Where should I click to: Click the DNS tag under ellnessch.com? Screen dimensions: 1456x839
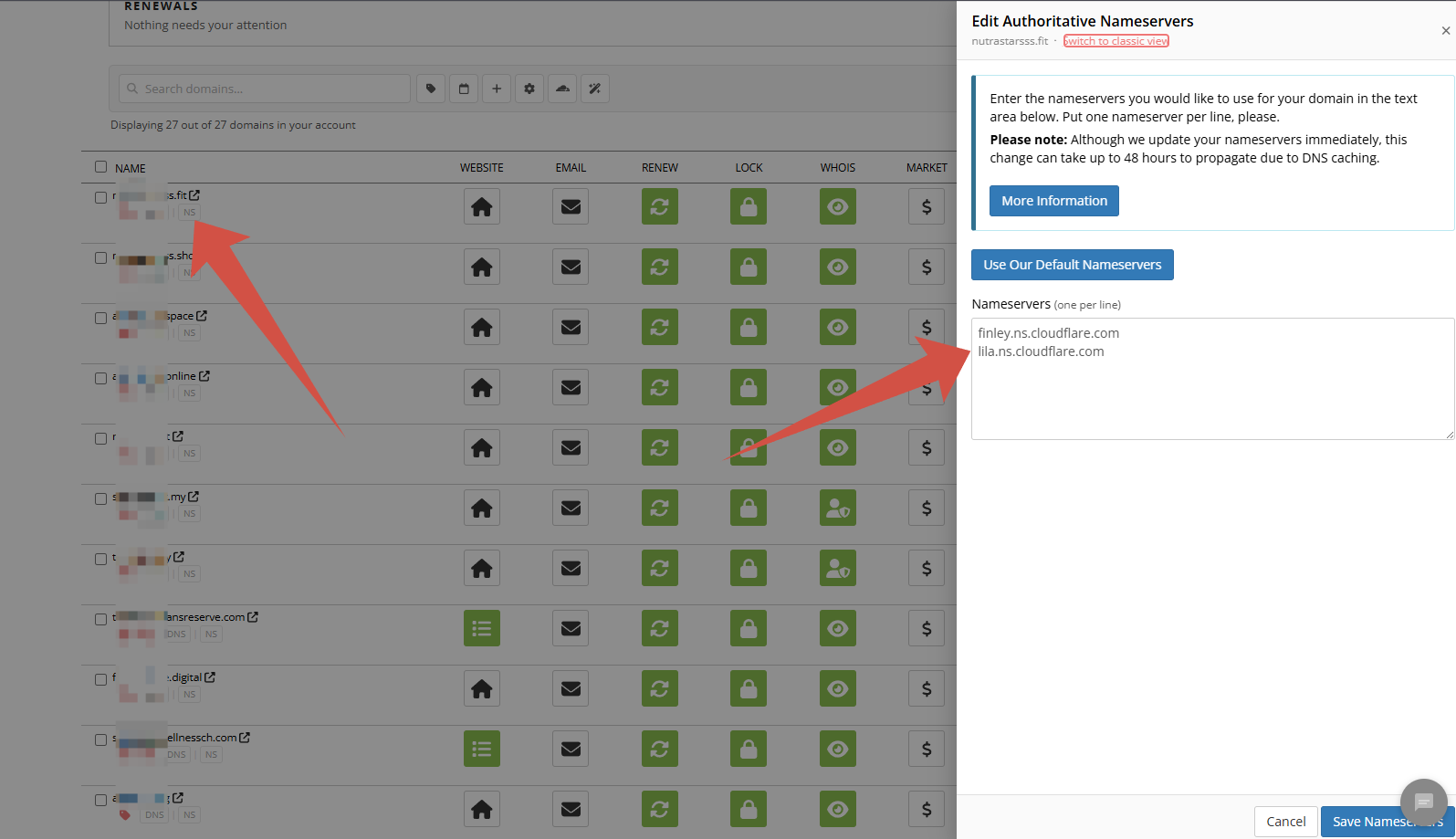[176, 755]
